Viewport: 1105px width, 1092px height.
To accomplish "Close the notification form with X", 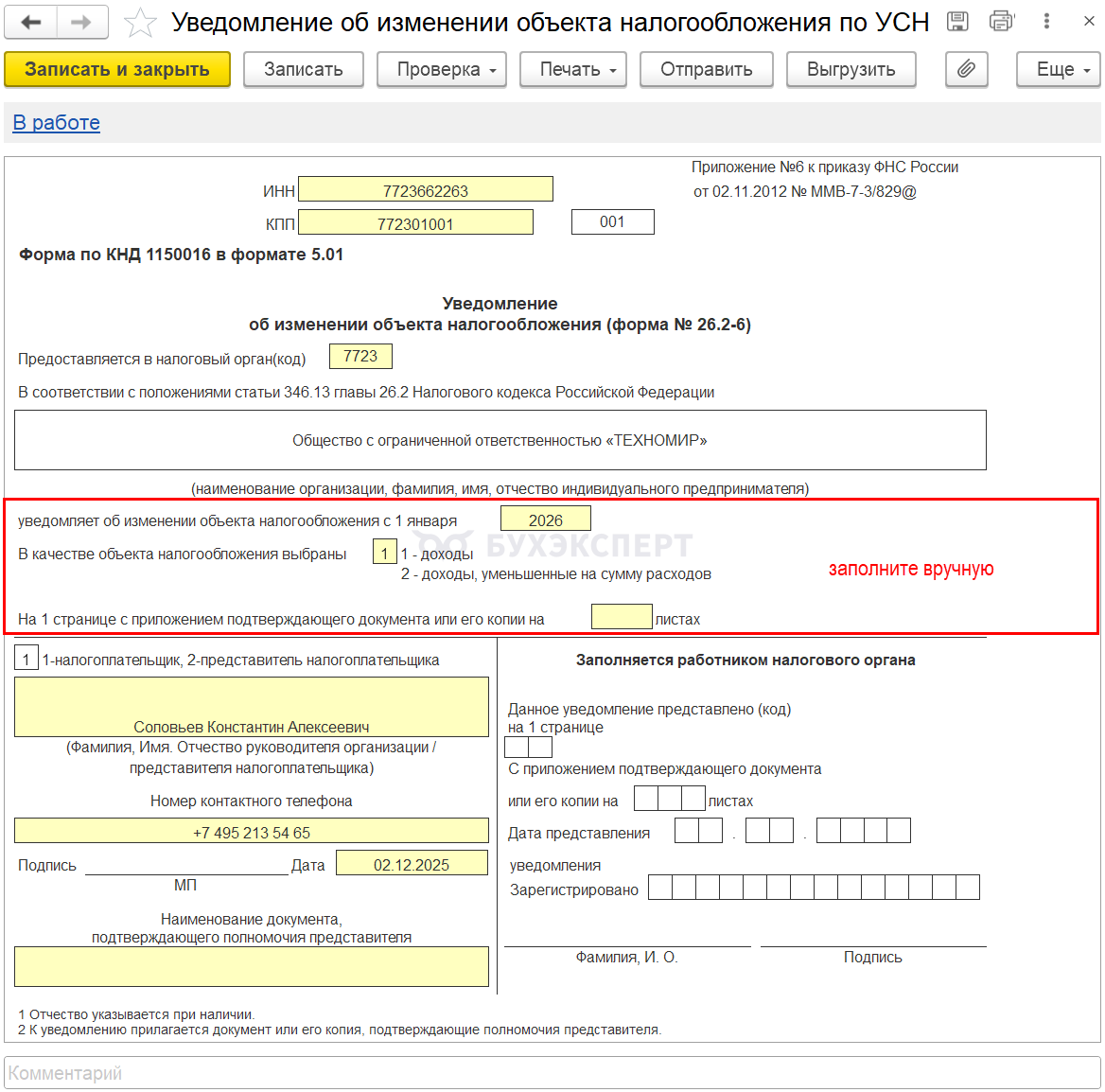I will pos(1089,21).
